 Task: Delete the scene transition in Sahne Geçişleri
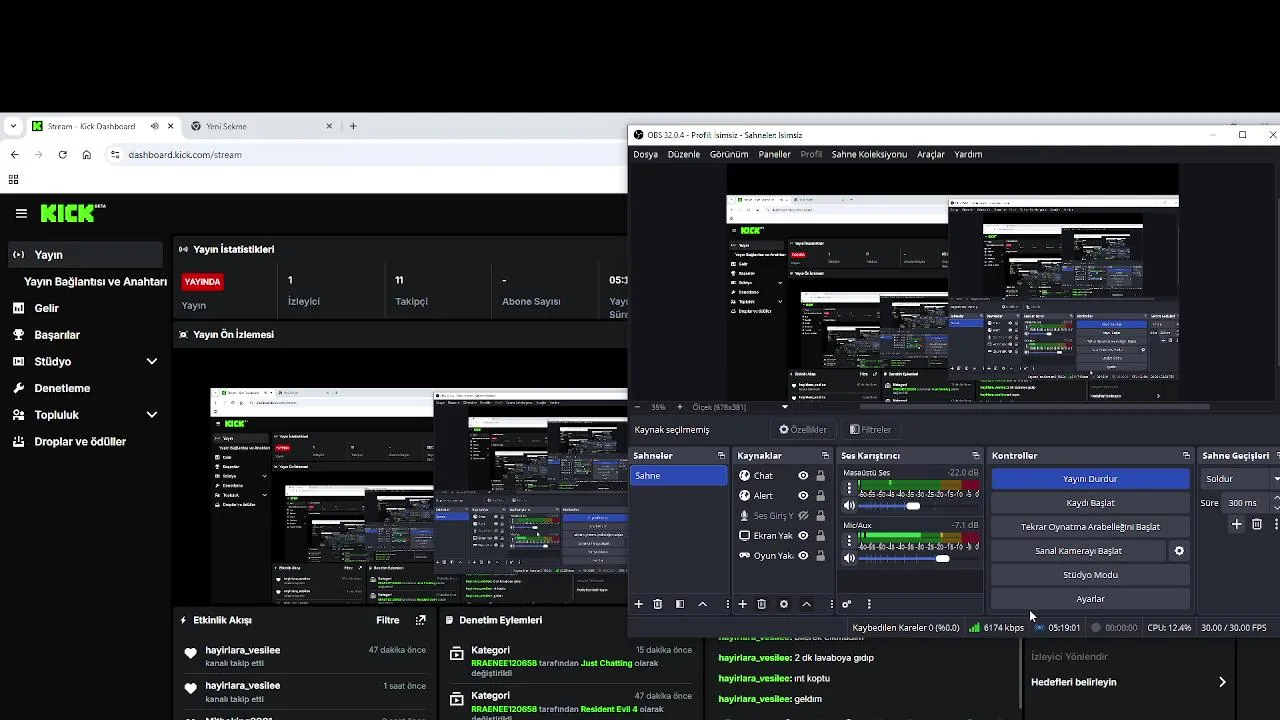1257,524
